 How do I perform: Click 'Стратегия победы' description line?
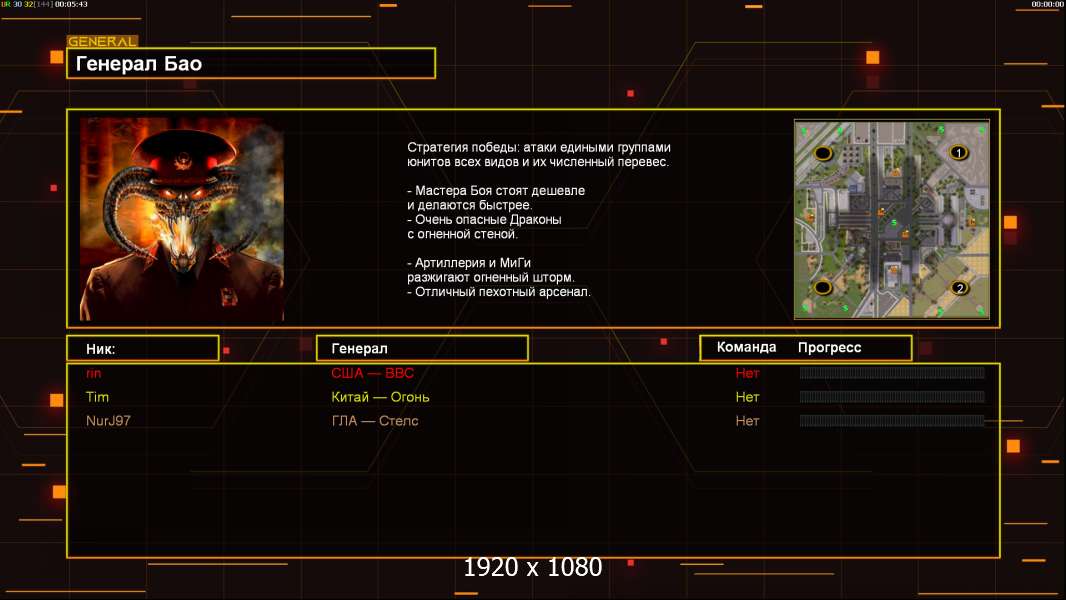pos(539,147)
